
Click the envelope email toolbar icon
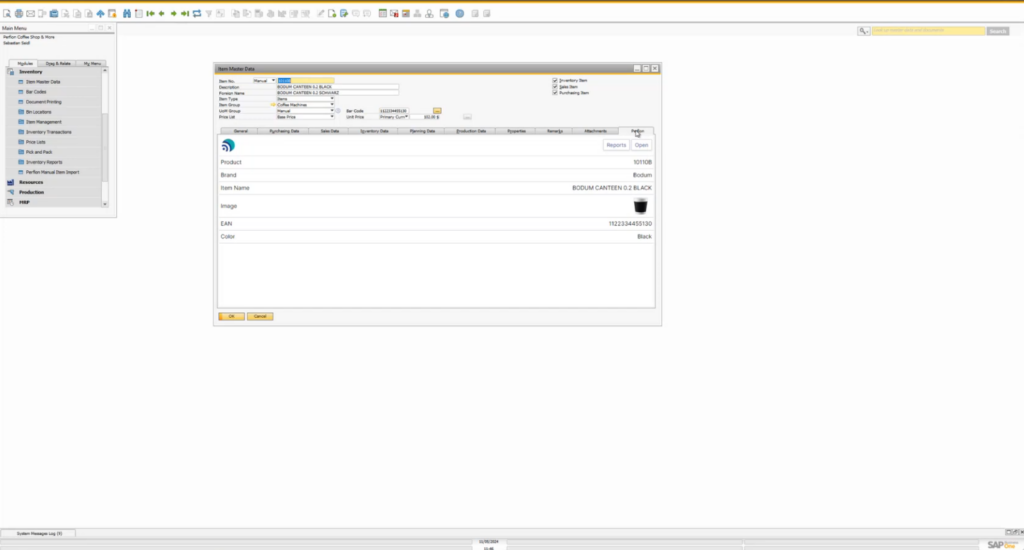click(x=31, y=13)
